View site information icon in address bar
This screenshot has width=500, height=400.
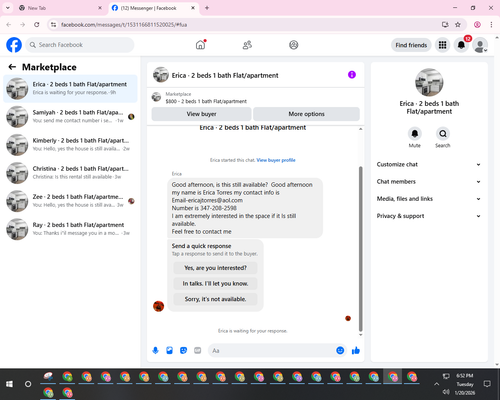pos(53,25)
